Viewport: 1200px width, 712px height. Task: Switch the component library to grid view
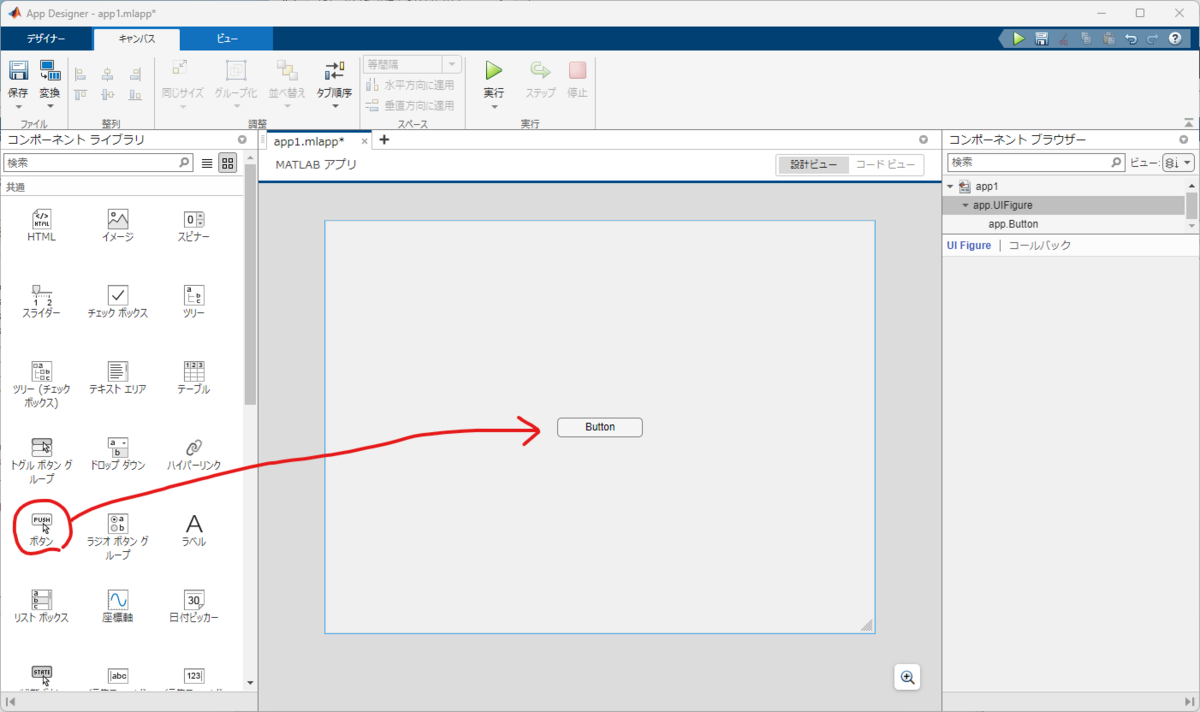[x=228, y=163]
